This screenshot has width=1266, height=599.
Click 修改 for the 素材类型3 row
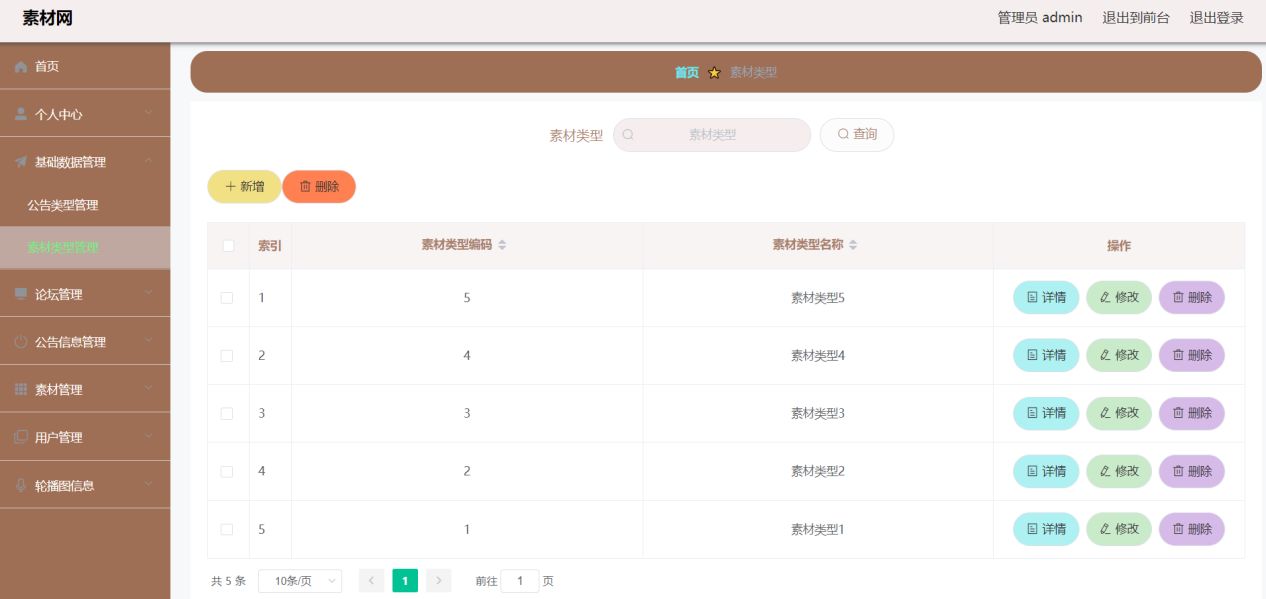[1119, 413]
